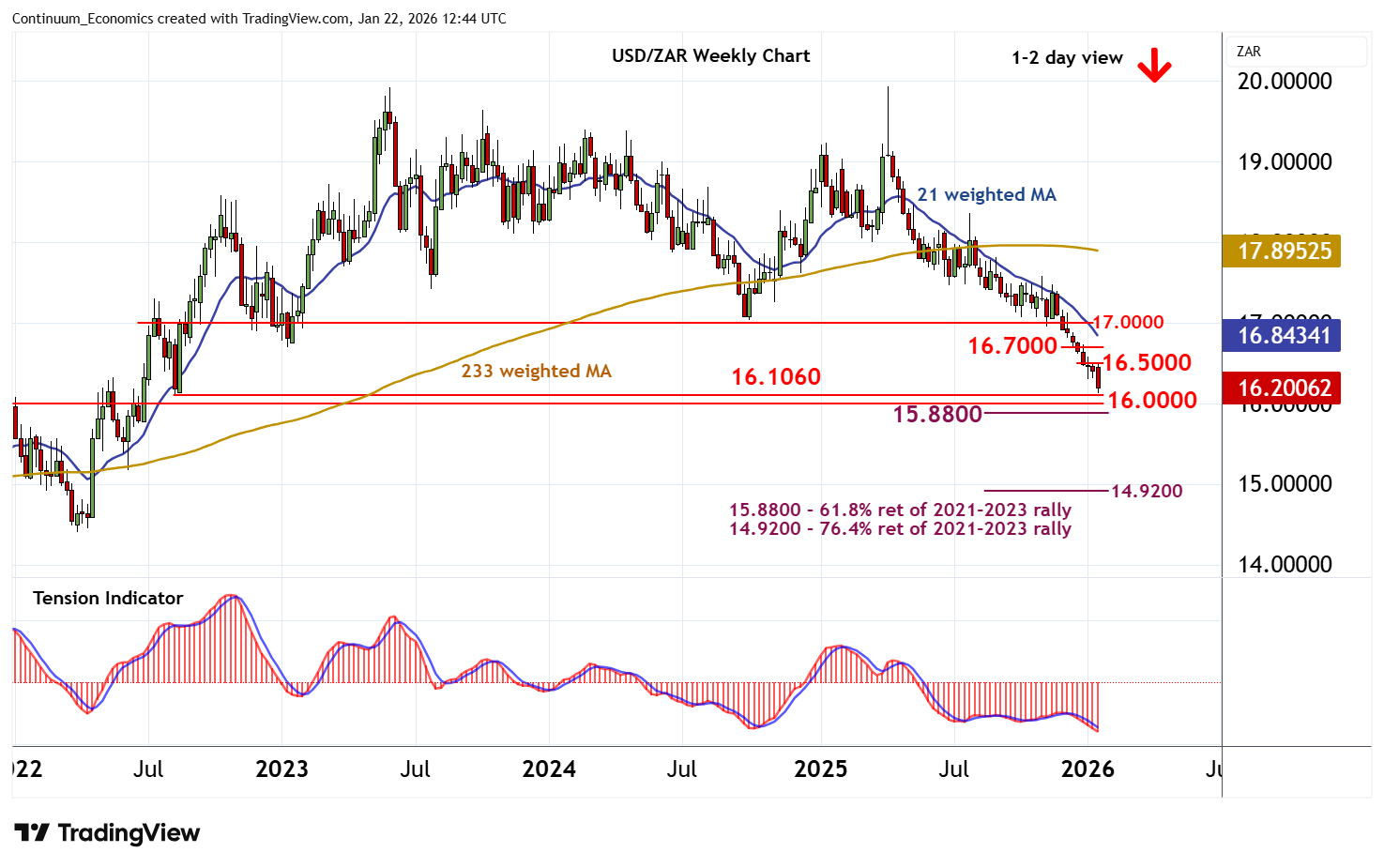
Task: Select the gold 17.89525 price tag
Action: [x=1283, y=251]
